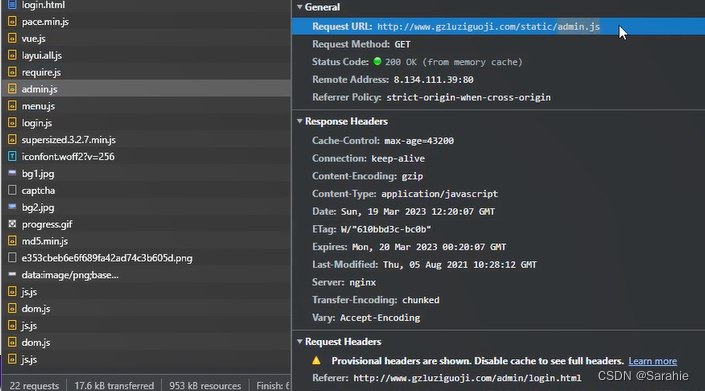The width and height of the screenshot is (705, 391).
Task: Click the Request URL value
Action: tap(488, 27)
